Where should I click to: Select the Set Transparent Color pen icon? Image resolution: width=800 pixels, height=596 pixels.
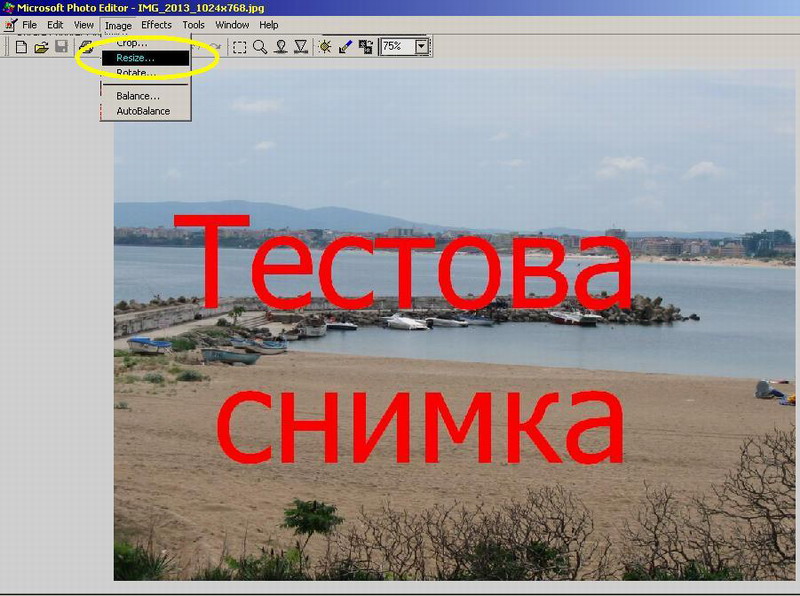(346, 47)
